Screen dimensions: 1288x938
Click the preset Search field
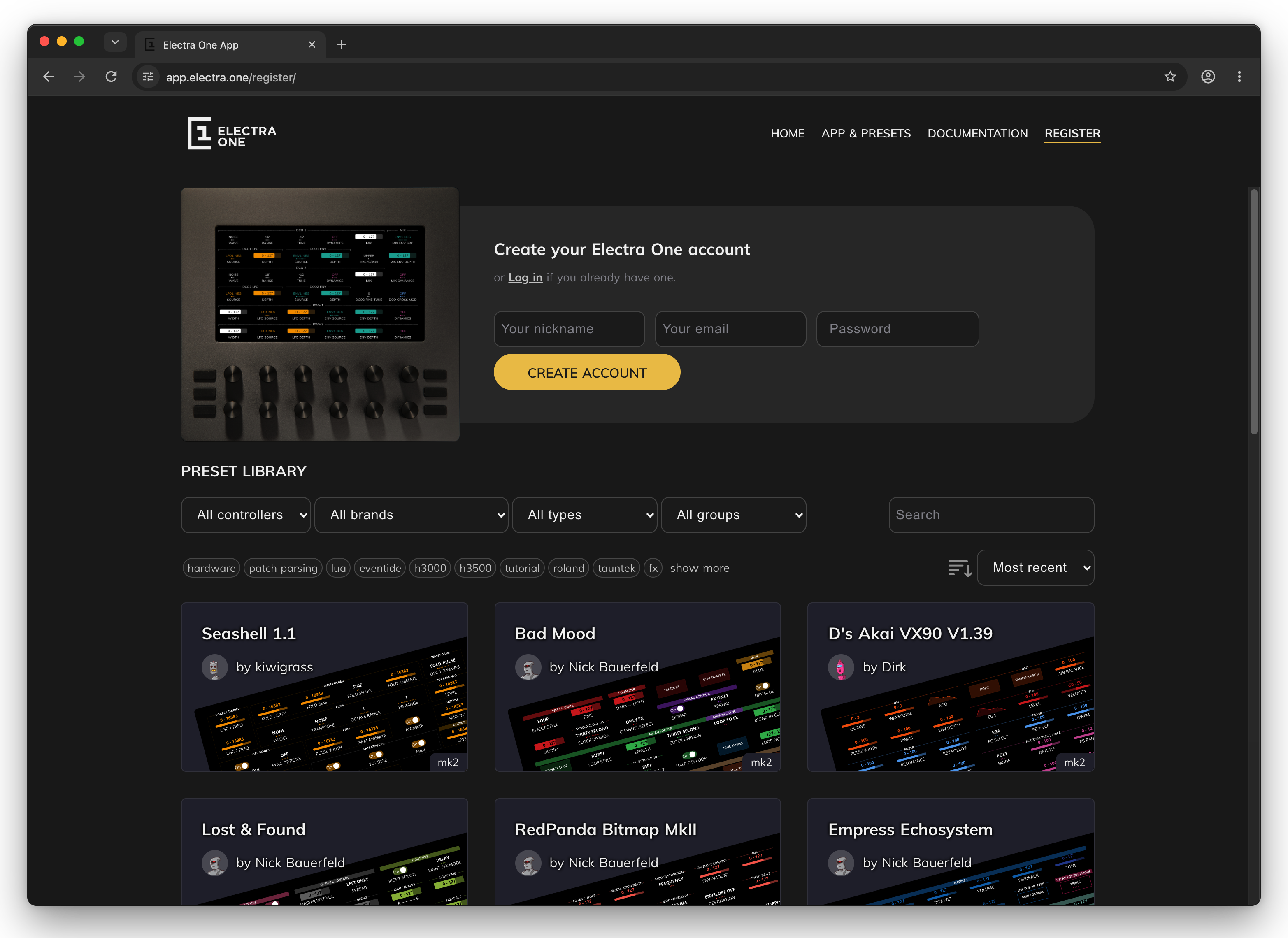click(x=991, y=515)
